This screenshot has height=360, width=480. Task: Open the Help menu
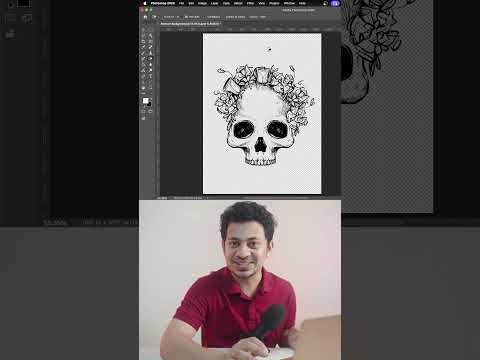[302, 3]
